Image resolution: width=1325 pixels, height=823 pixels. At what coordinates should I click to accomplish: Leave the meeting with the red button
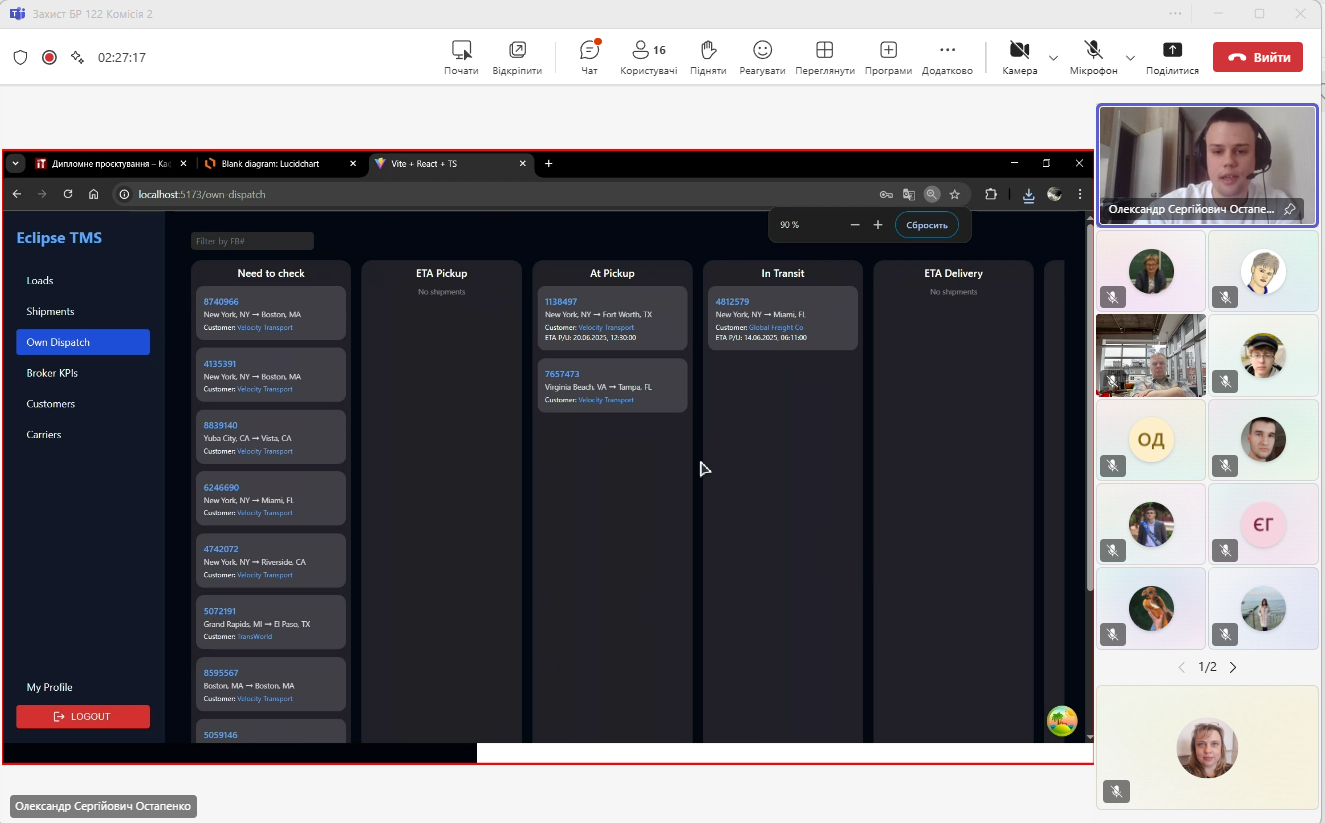coord(1257,57)
